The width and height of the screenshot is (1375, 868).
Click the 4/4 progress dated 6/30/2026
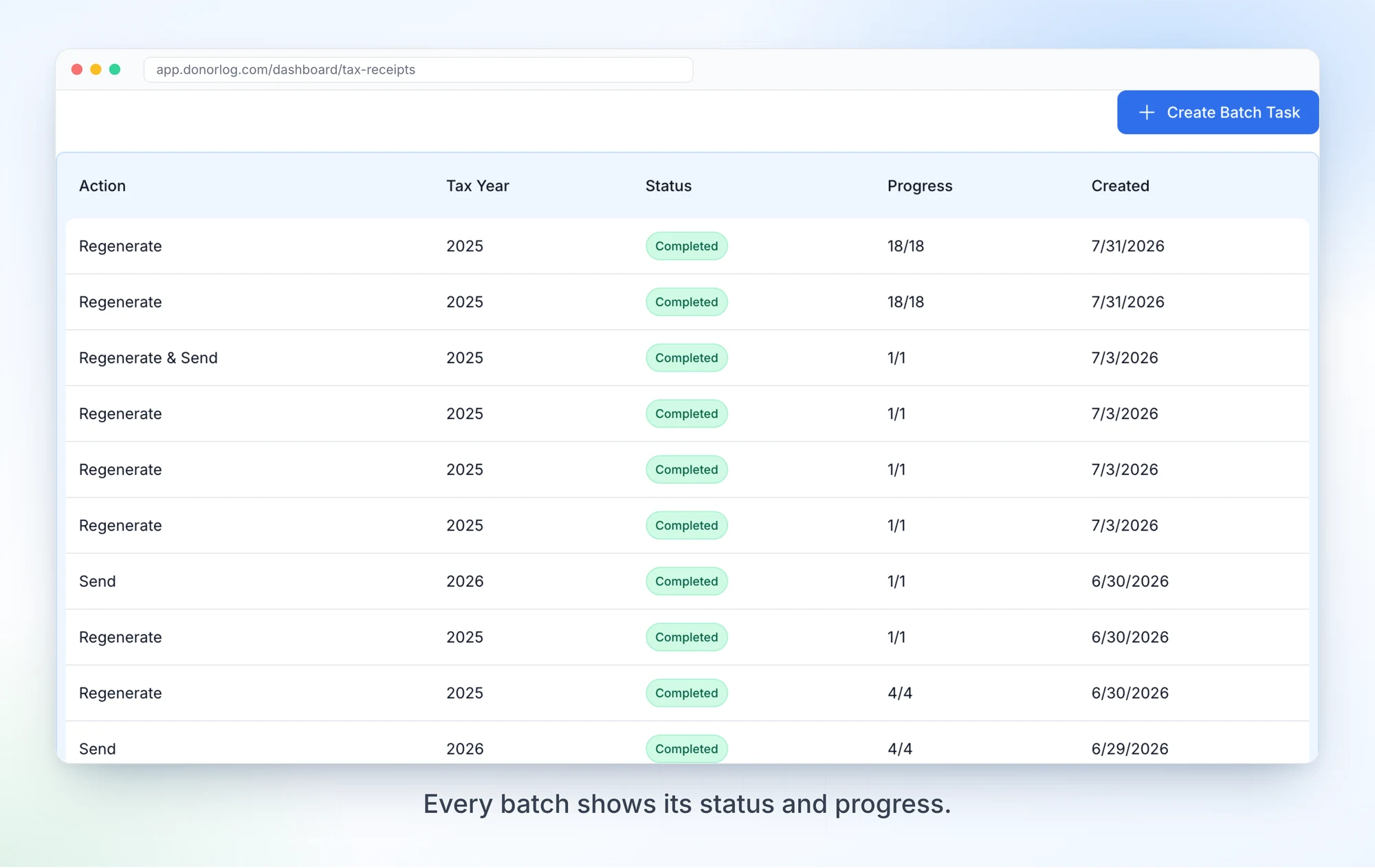900,693
